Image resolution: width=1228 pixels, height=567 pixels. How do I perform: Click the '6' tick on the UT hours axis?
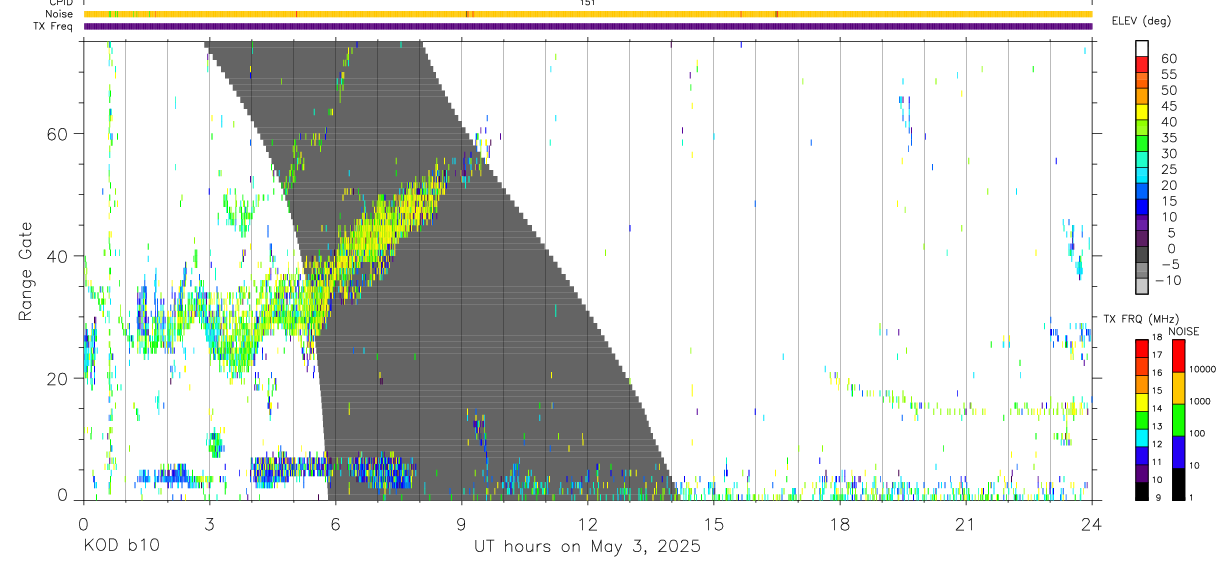335,523
